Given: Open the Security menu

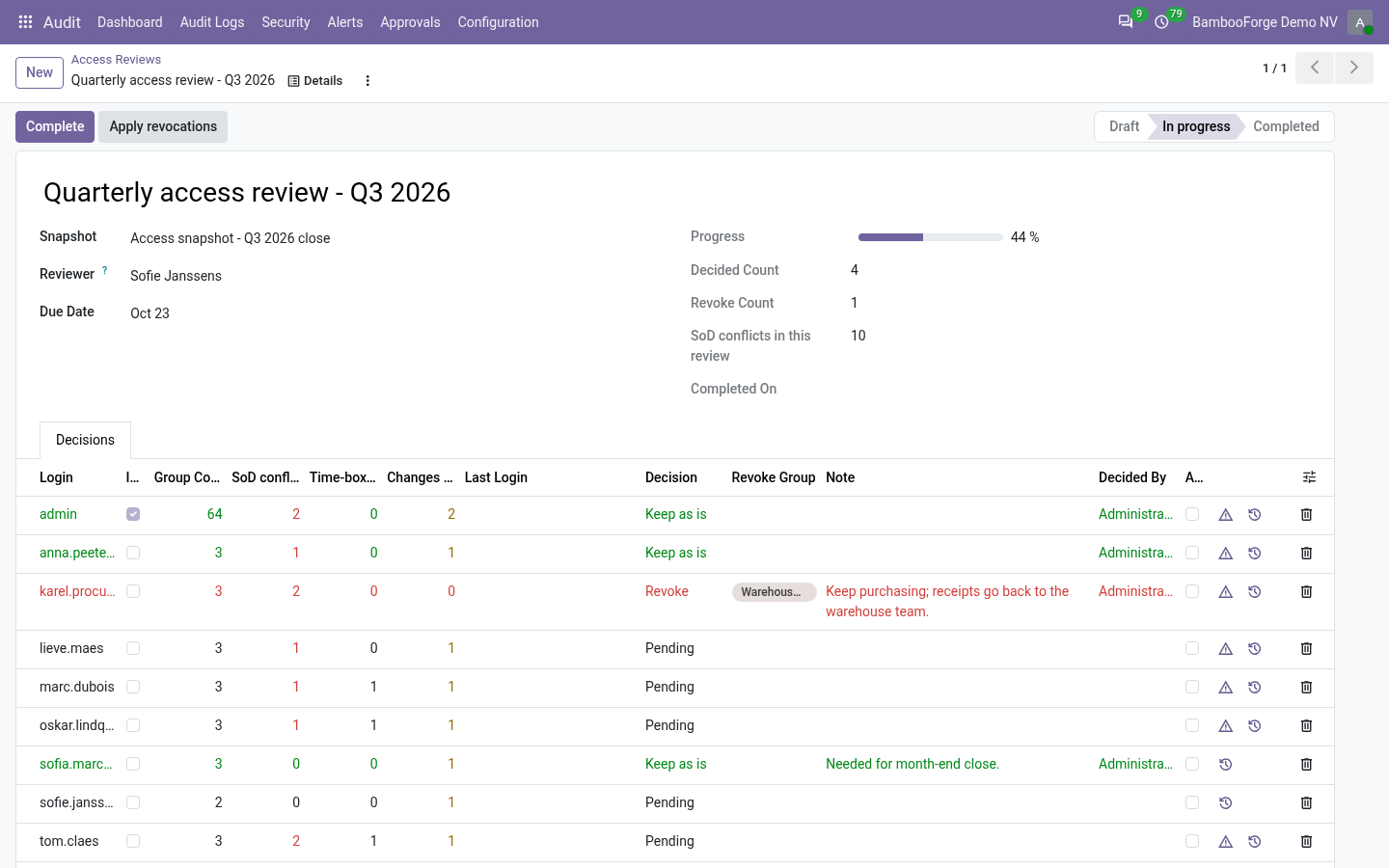Looking at the screenshot, I should [x=286, y=22].
